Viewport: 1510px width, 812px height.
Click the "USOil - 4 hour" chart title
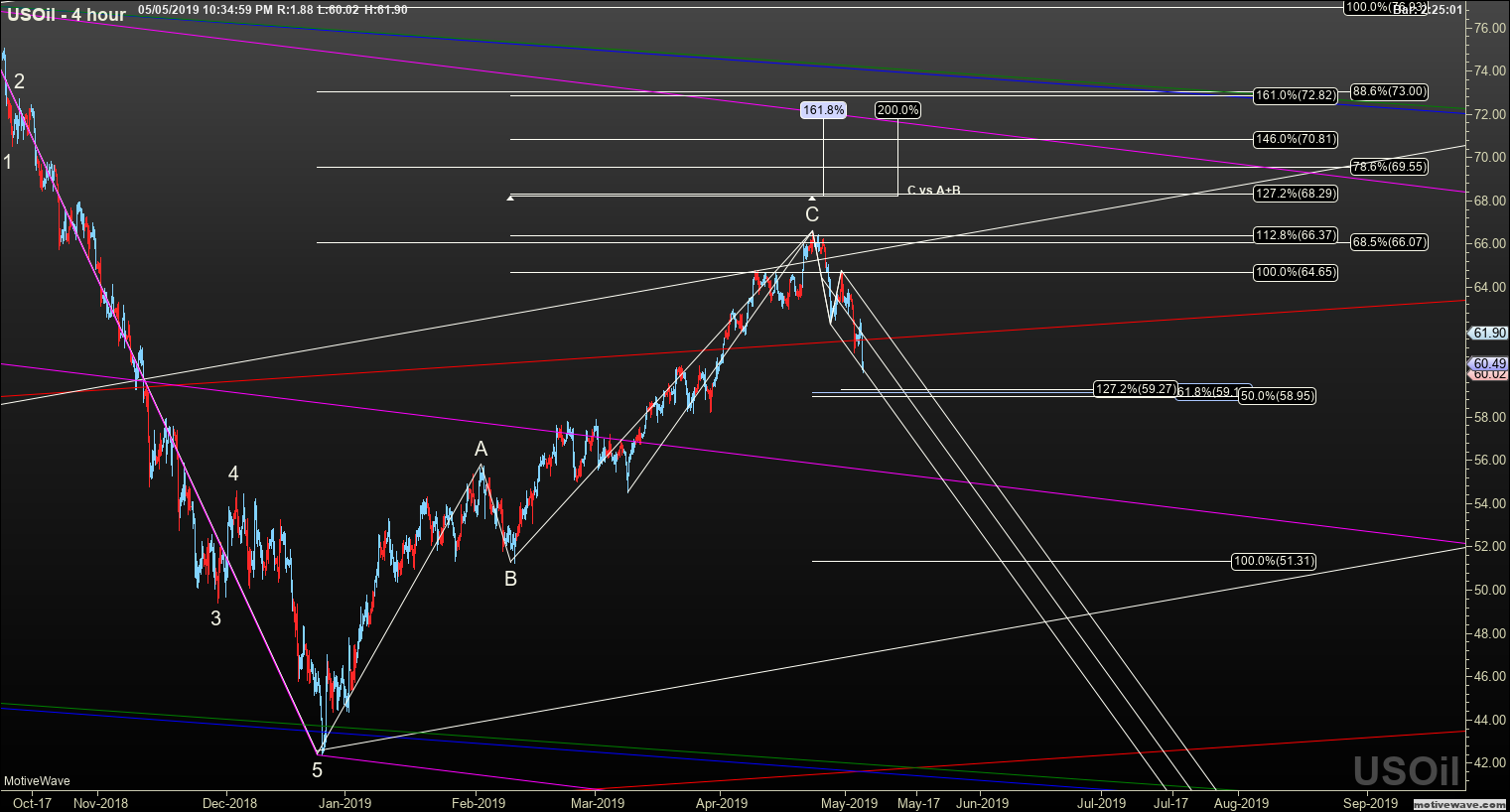[x=67, y=15]
